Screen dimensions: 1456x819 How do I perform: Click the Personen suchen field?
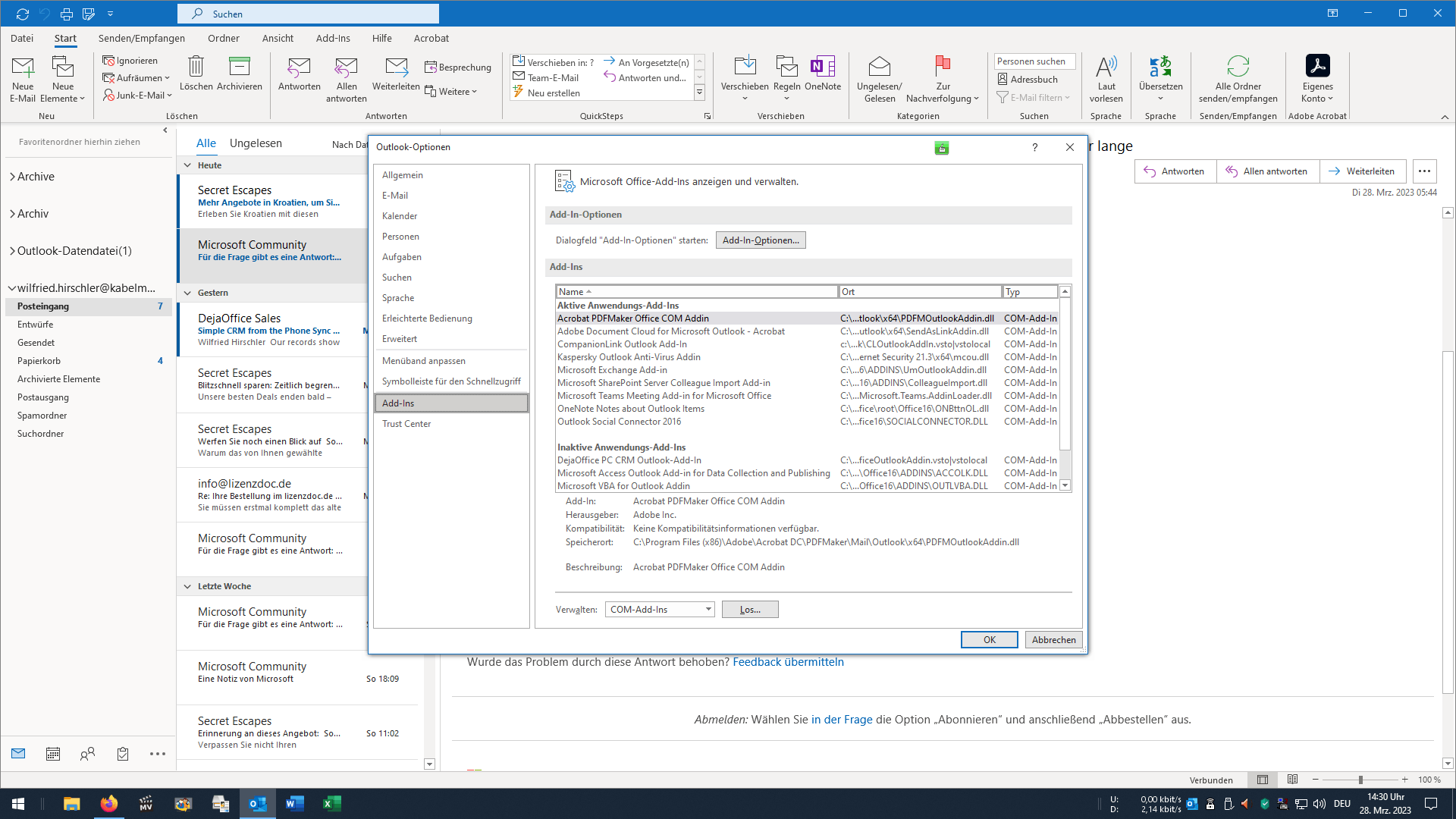click(x=1034, y=61)
